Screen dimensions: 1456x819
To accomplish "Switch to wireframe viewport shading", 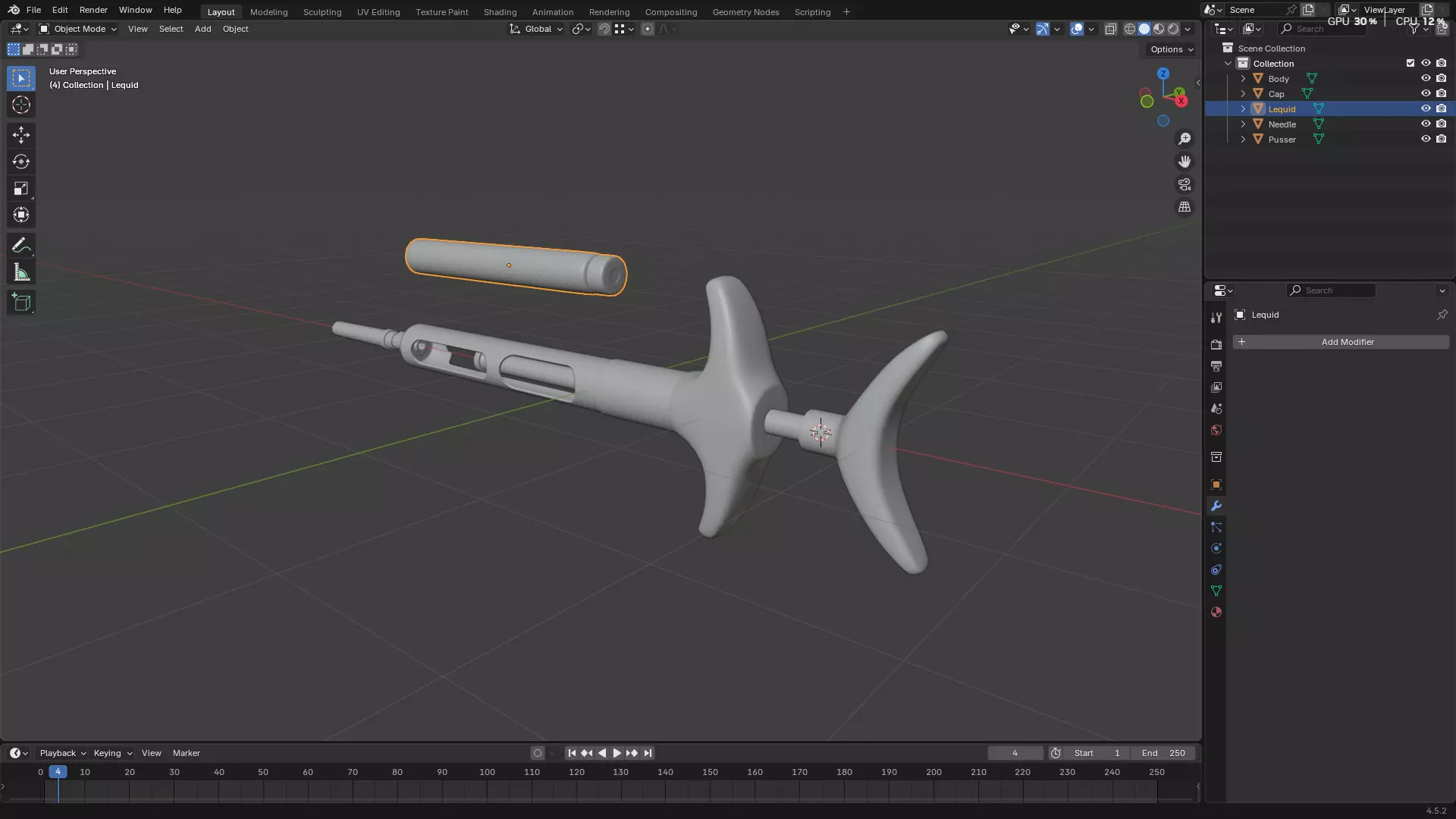I will pyautogui.click(x=1130, y=29).
